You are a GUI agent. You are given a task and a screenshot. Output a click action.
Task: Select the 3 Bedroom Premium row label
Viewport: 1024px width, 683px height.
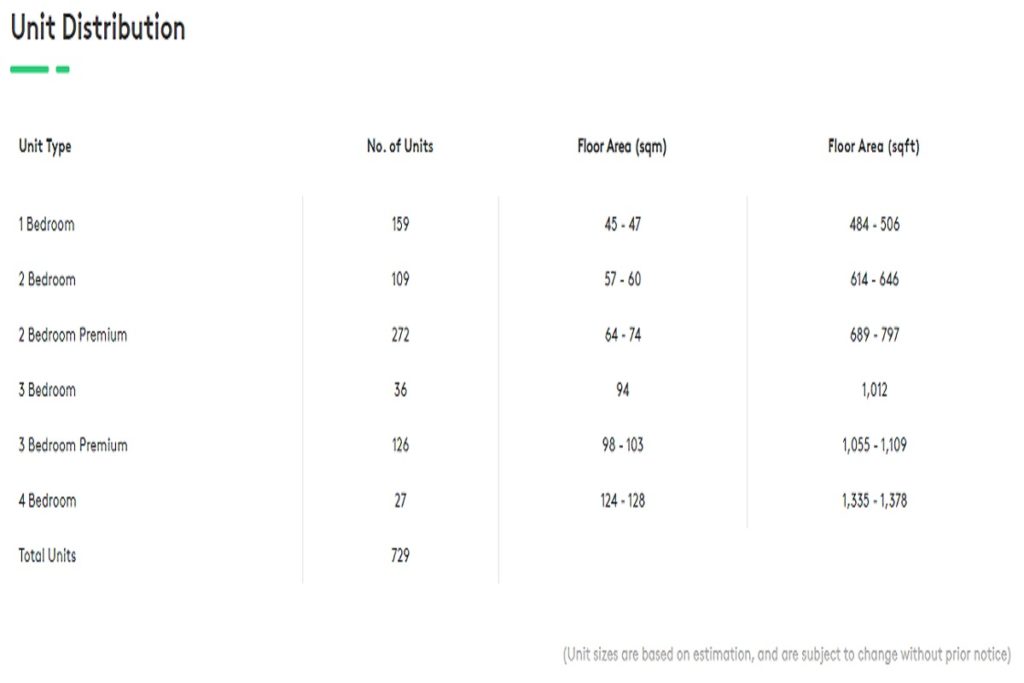coord(72,445)
